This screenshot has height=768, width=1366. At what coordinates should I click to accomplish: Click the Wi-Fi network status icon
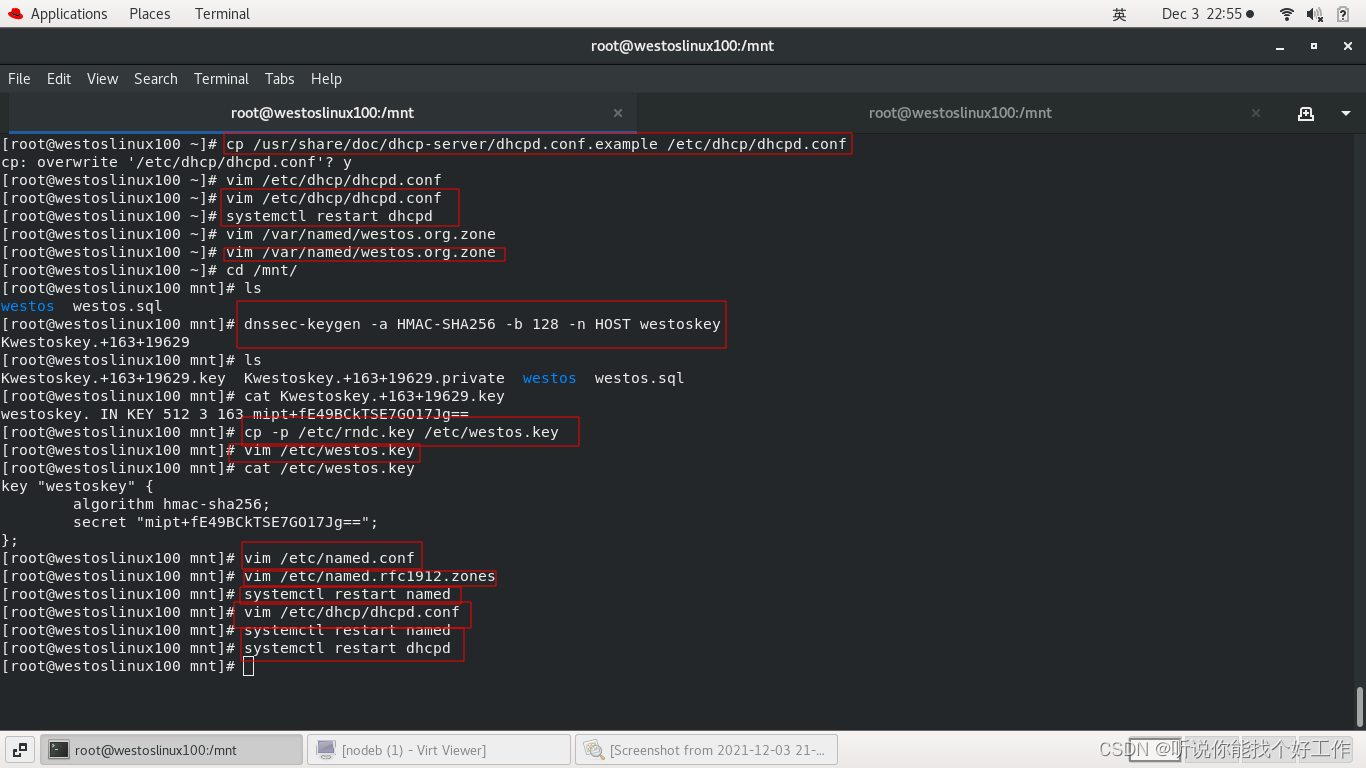(1287, 14)
